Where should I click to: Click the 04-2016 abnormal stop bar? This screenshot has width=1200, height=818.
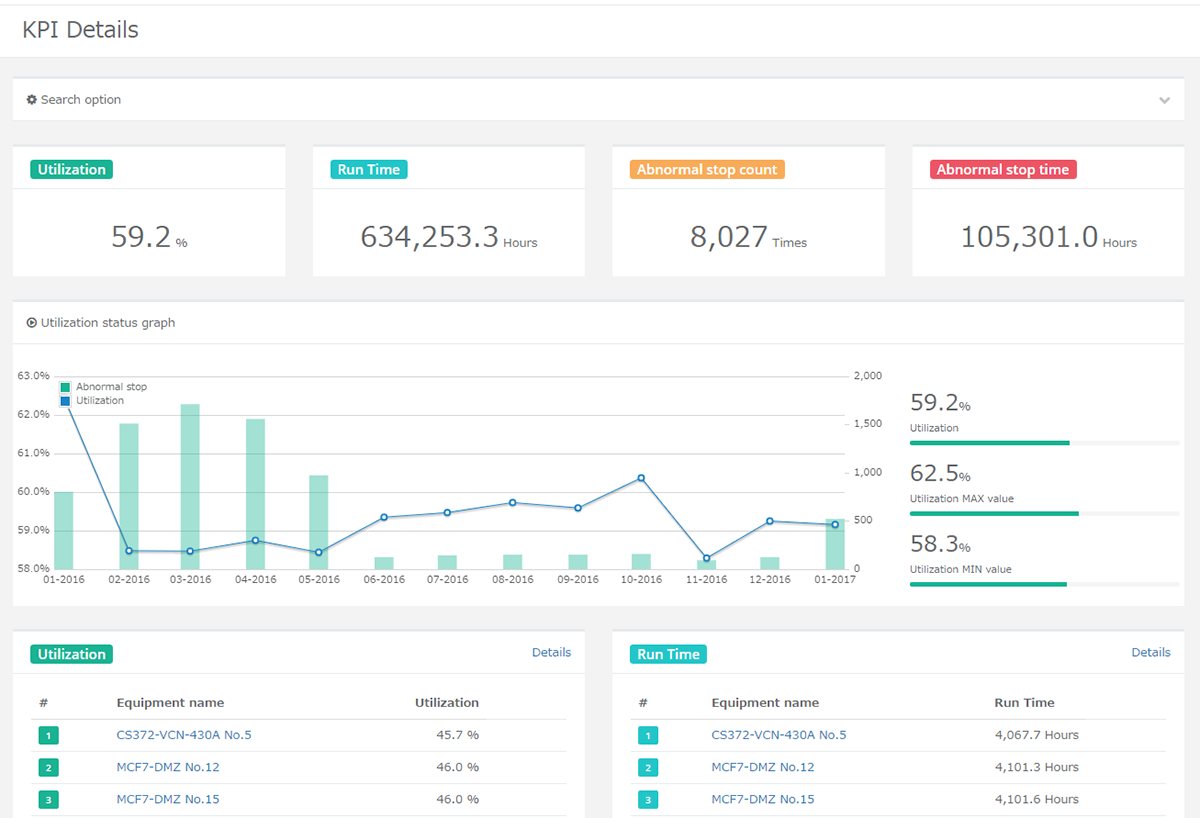[255, 494]
